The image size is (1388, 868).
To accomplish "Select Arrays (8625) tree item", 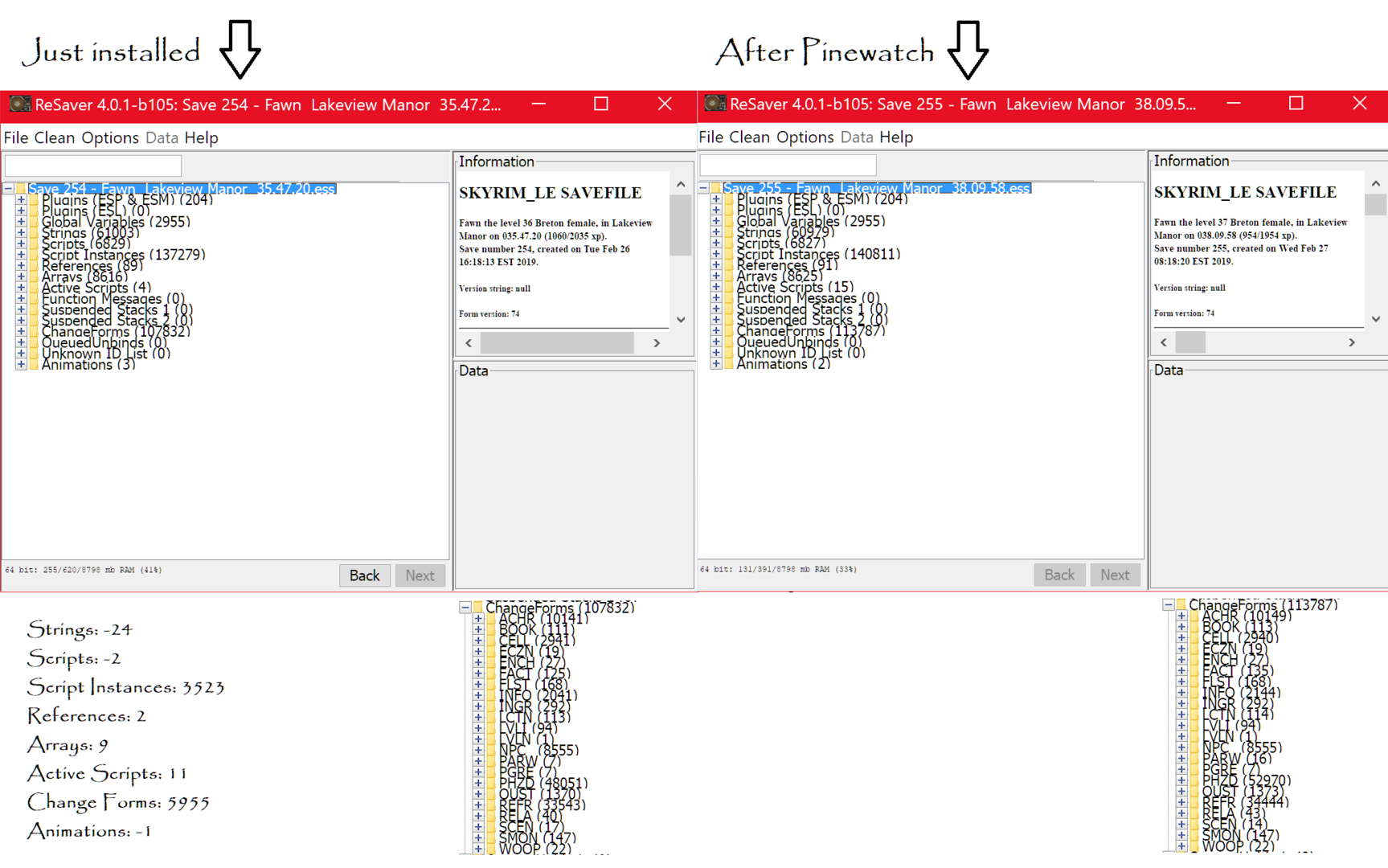I will click(x=780, y=276).
